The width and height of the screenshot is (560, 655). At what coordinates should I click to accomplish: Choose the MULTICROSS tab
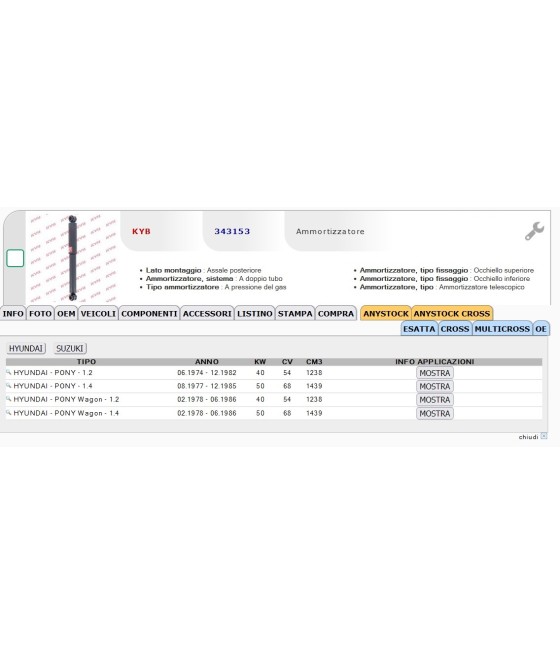click(502, 329)
